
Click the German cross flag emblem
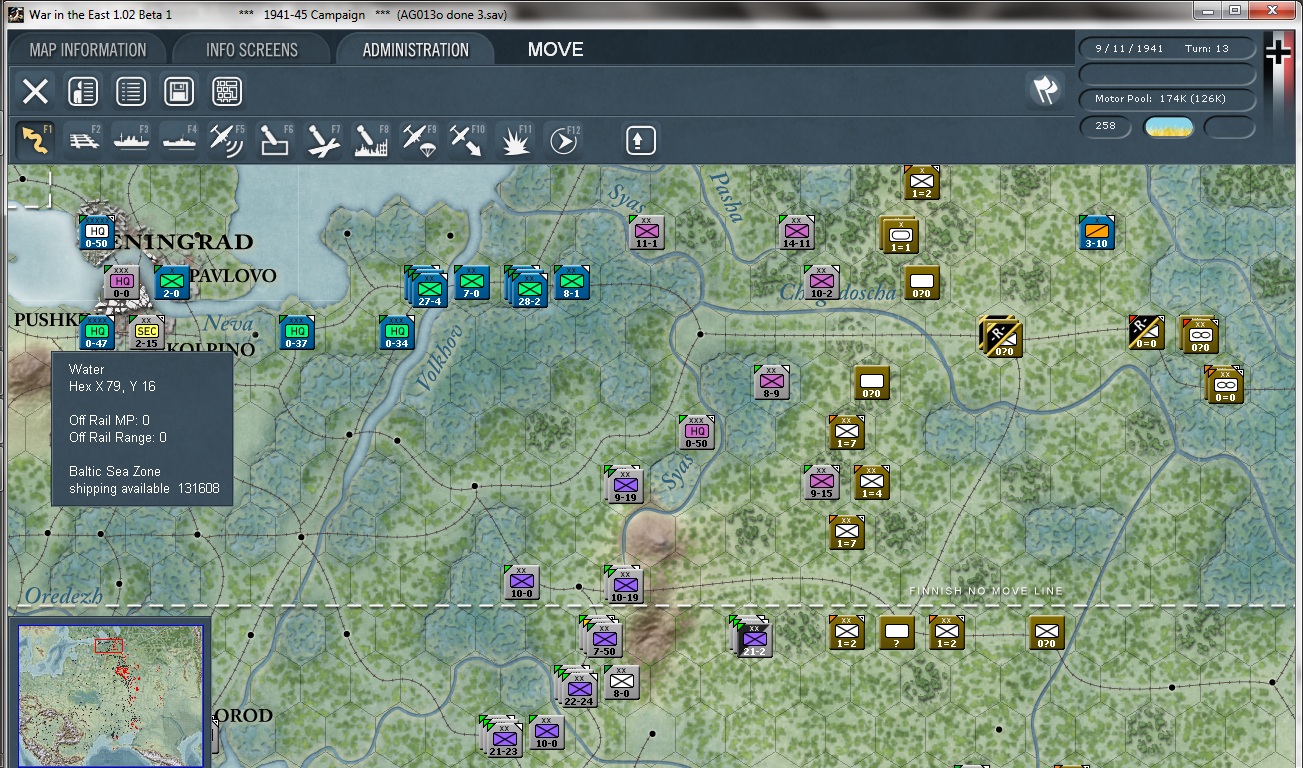click(1279, 51)
